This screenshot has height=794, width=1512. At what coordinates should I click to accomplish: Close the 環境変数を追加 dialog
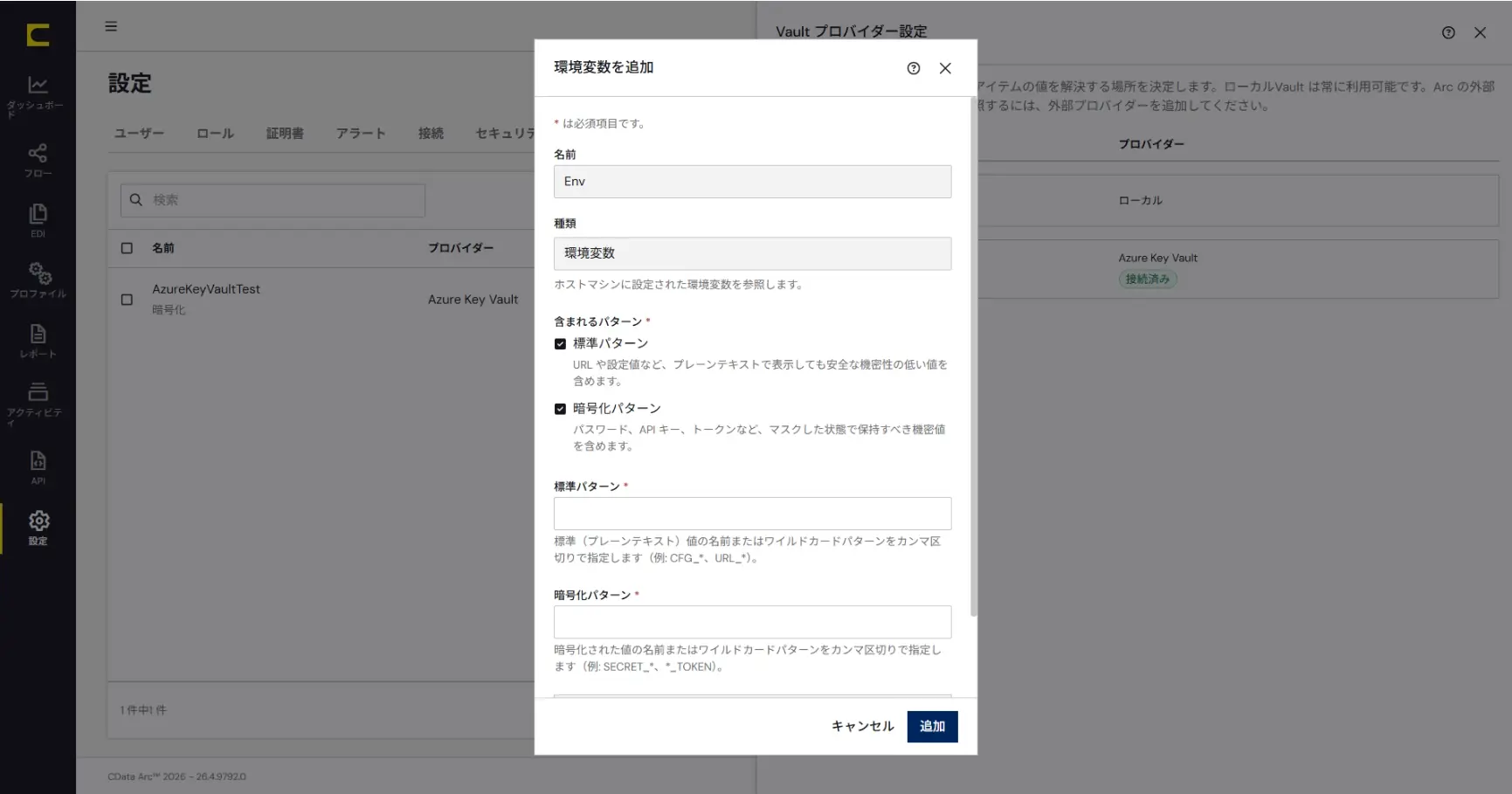(945, 68)
